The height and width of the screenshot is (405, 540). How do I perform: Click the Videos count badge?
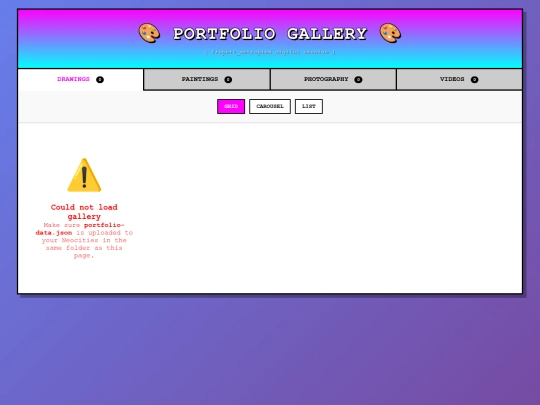click(x=474, y=80)
